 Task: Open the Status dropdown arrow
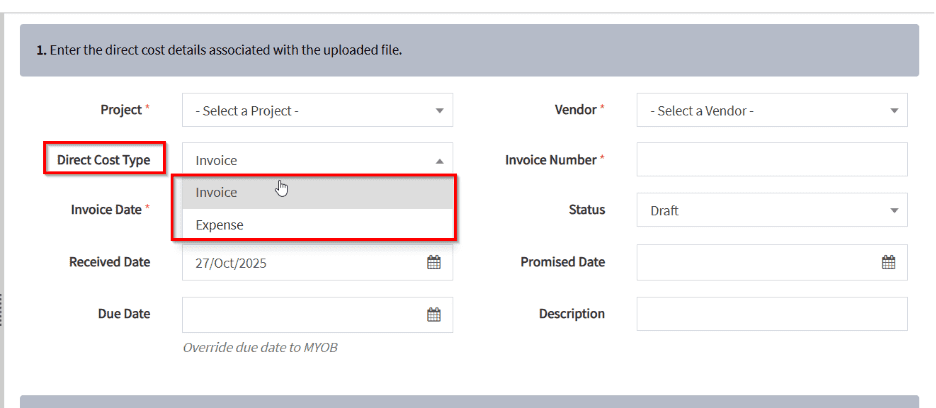893,211
